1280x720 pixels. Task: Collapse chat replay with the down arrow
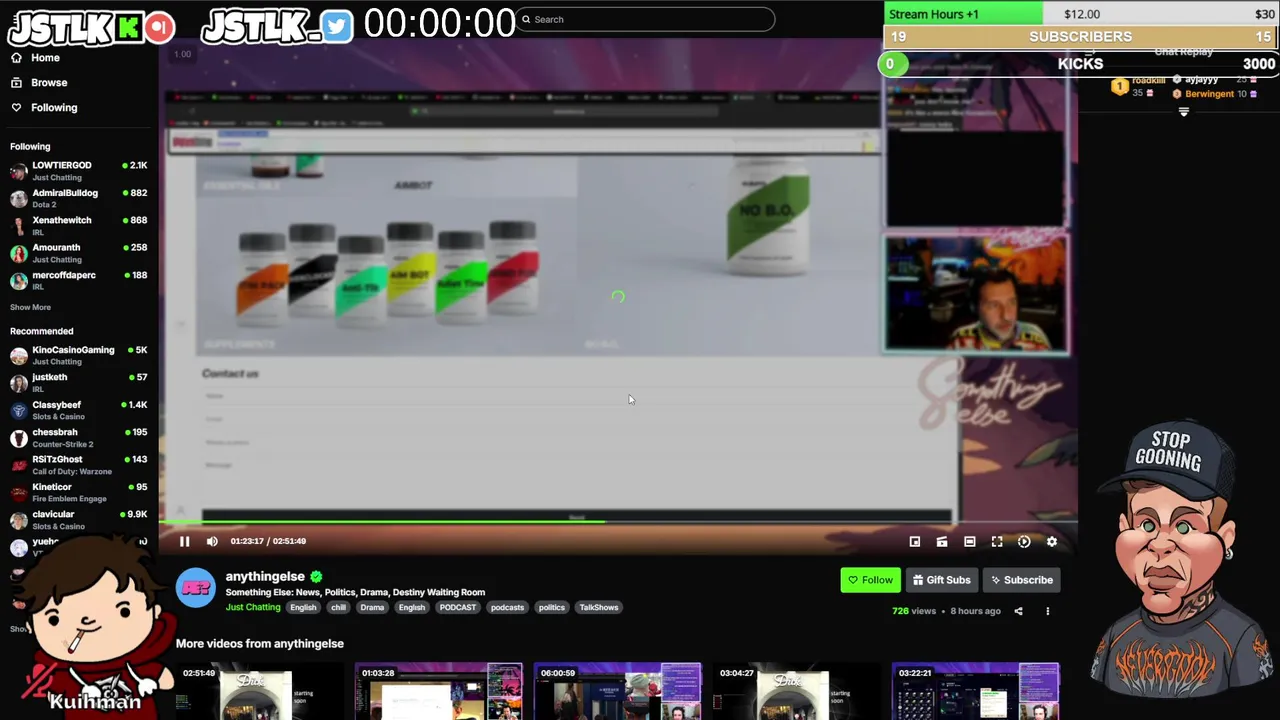pyautogui.click(x=1184, y=112)
